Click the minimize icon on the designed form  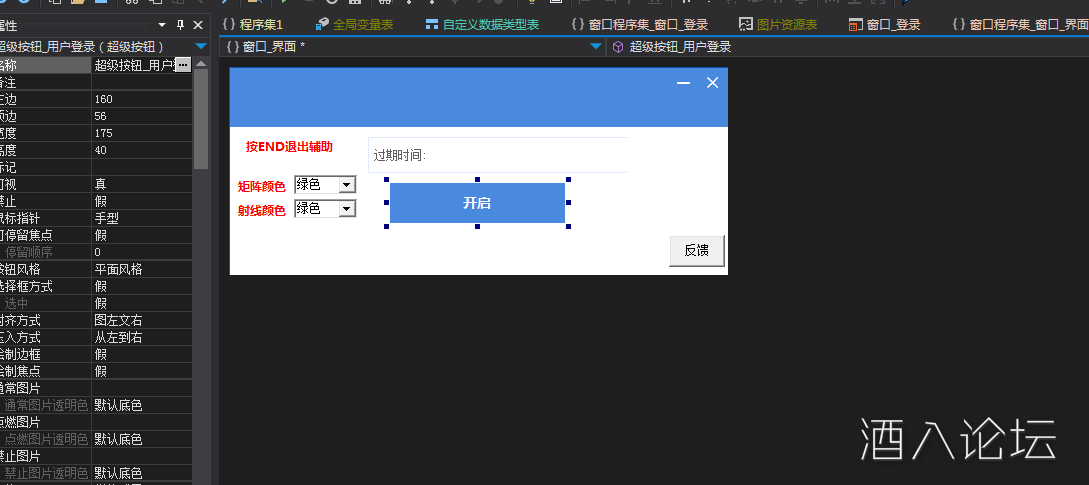click(683, 83)
